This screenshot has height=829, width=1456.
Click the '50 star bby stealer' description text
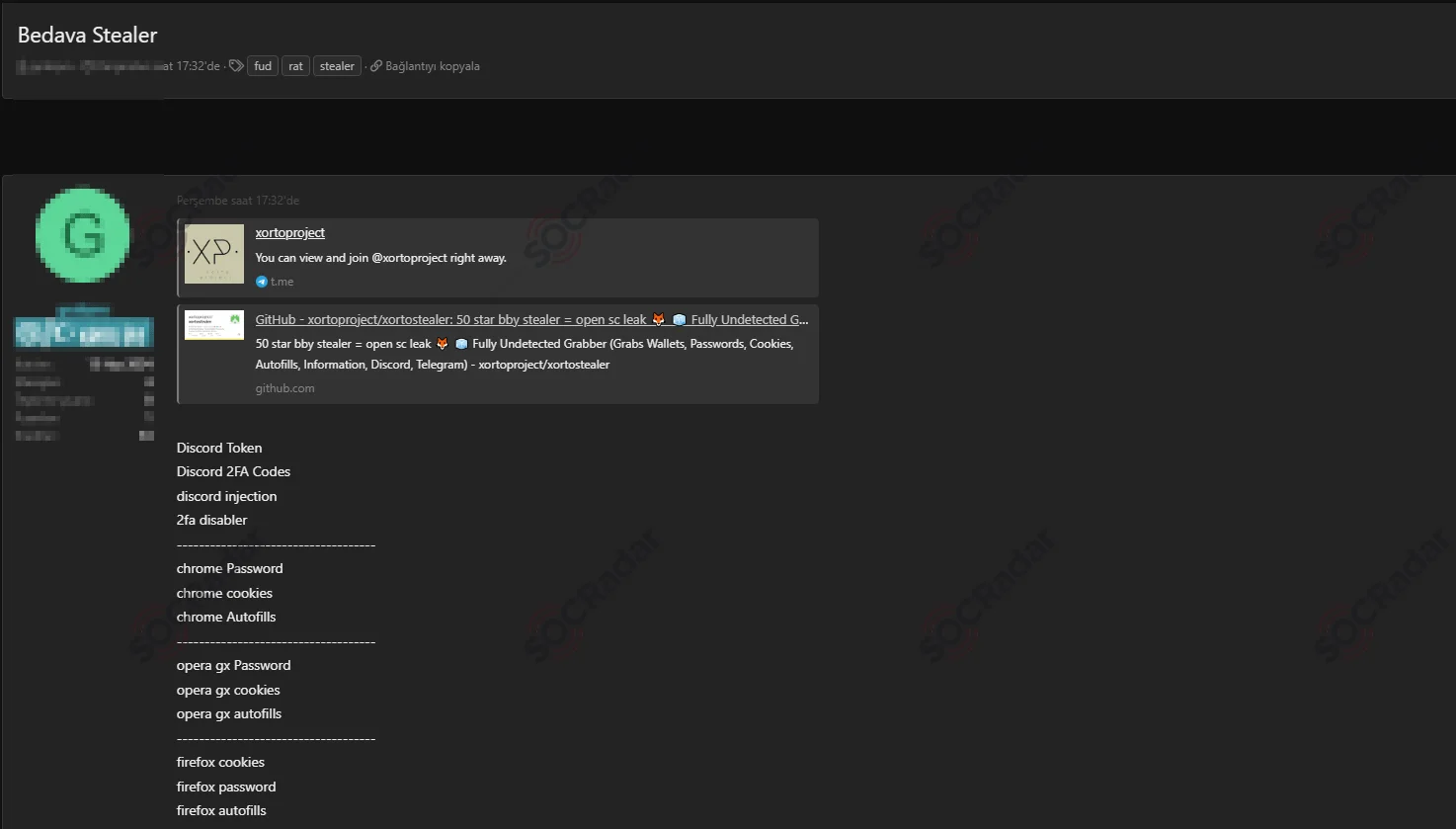click(525, 354)
